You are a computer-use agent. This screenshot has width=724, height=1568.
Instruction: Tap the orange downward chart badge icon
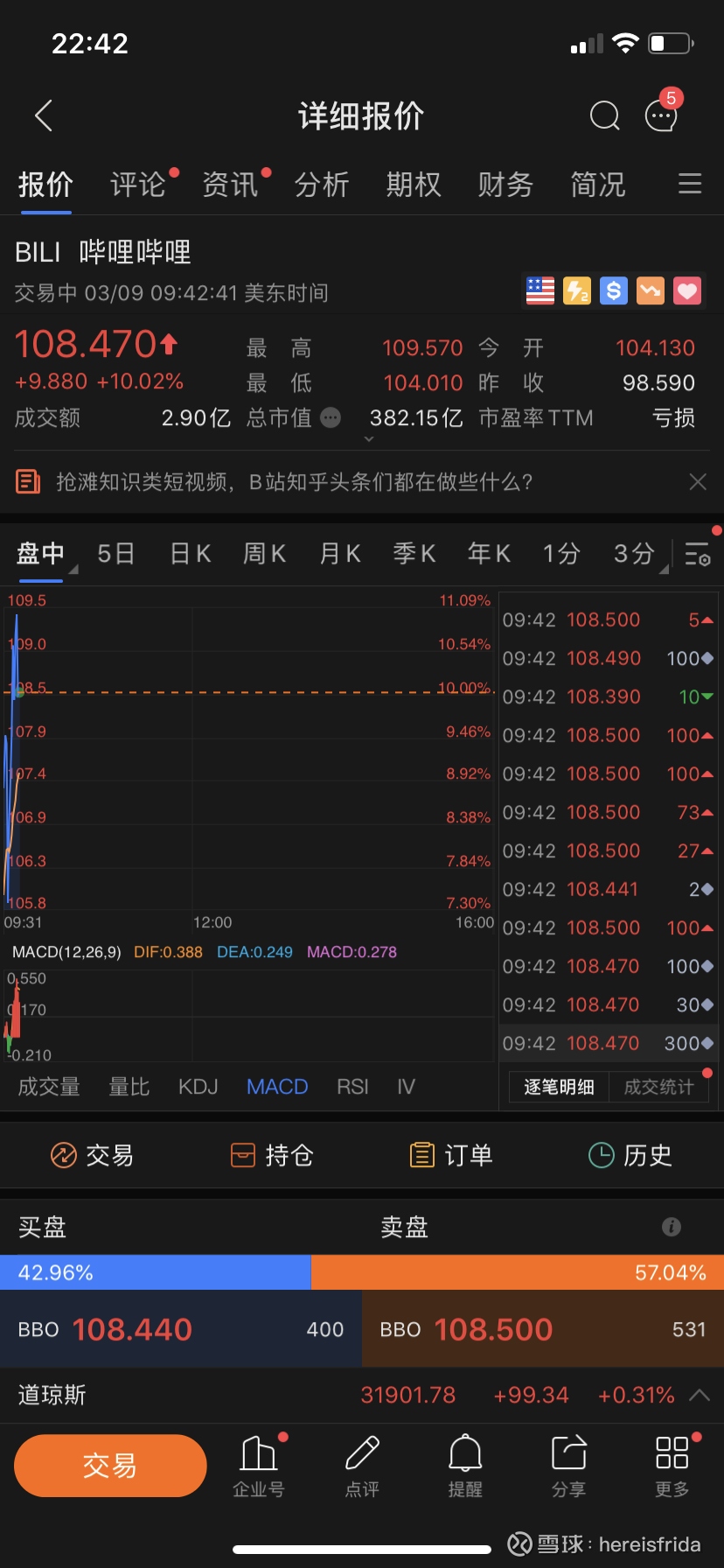coord(651,290)
